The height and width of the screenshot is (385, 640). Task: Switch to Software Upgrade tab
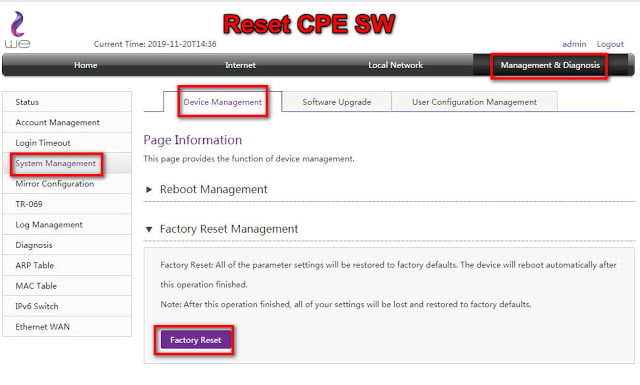coord(337,102)
